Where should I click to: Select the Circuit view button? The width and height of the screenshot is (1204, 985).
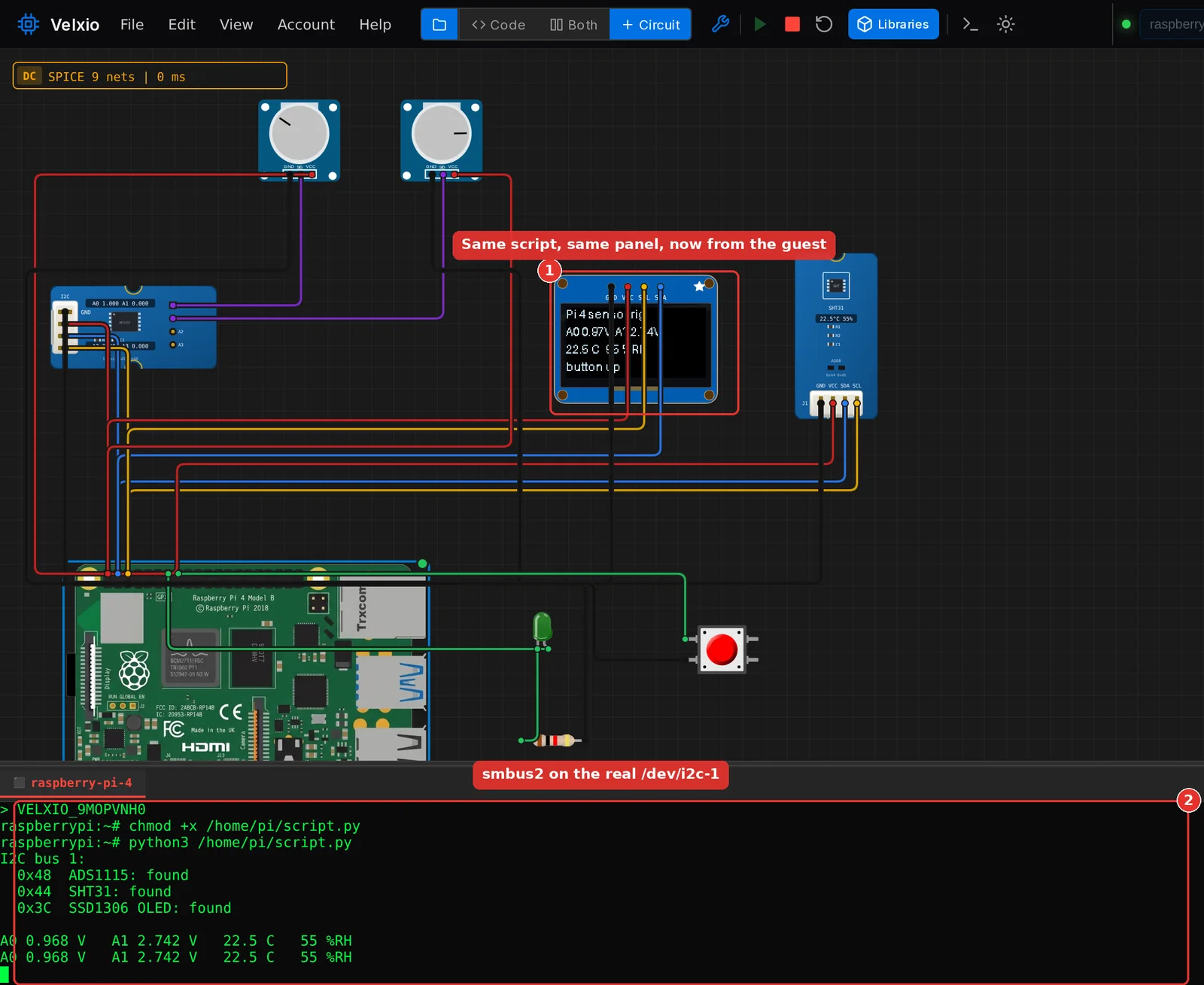pos(651,24)
